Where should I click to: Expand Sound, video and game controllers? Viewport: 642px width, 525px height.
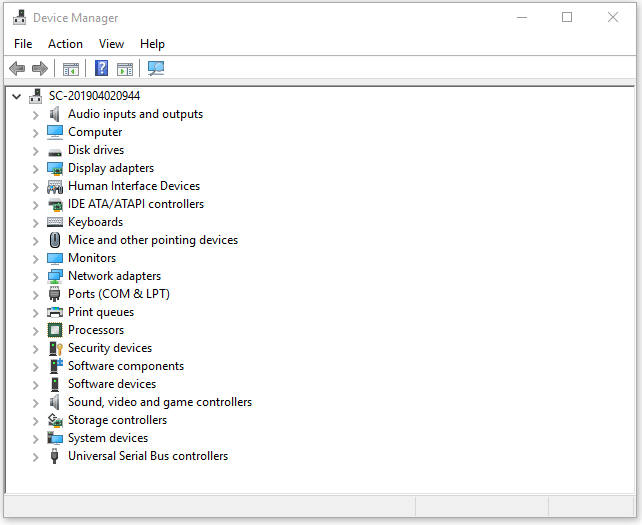pos(36,403)
